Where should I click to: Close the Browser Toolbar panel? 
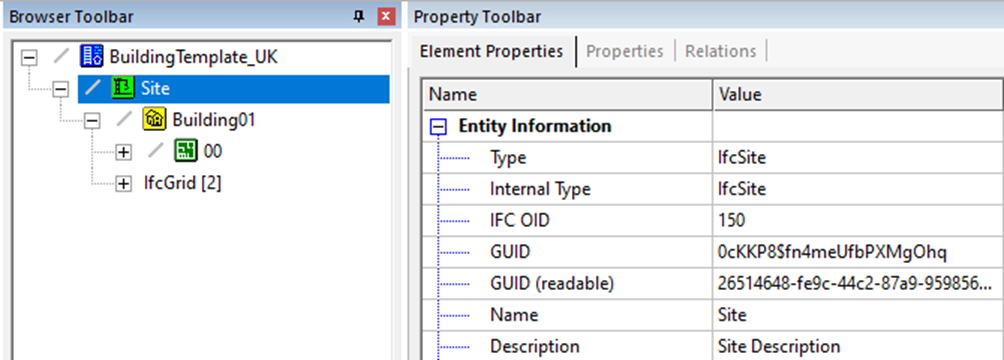click(386, 17)
